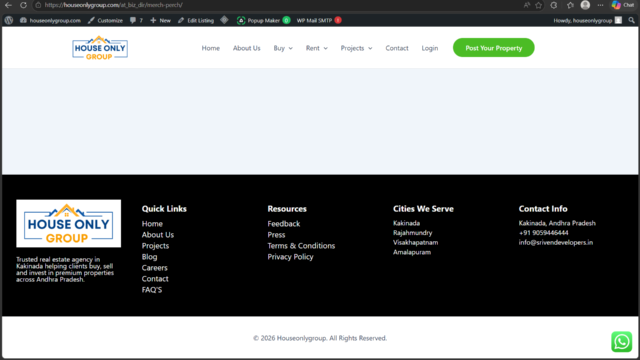Viewport: 640px width, 360px height.
Task: Open Blog under Quick Links
Action: click(149, 257)
